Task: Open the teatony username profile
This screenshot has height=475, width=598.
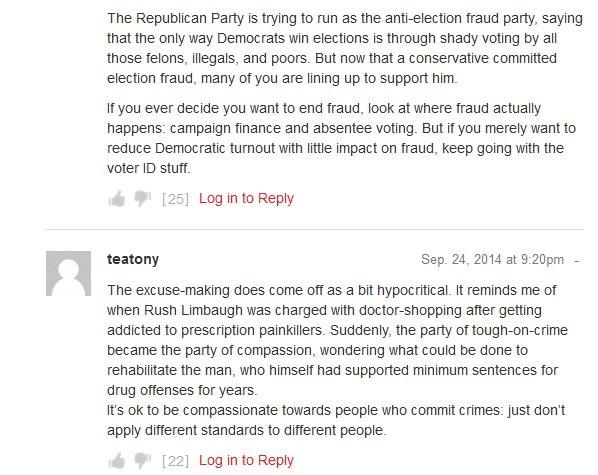Action: pos(133,259)
